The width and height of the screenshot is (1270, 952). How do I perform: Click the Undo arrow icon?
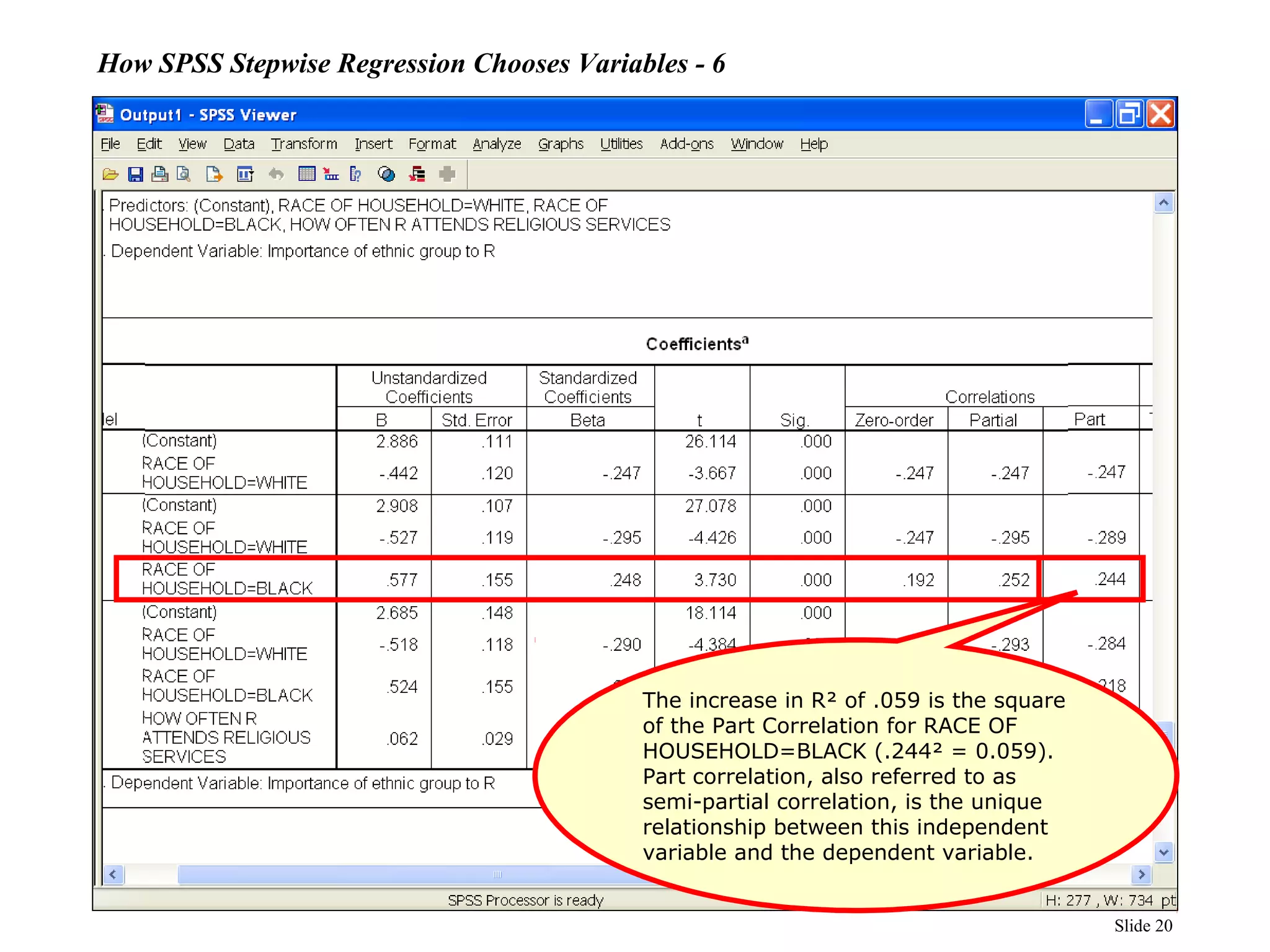coord(276,175)
